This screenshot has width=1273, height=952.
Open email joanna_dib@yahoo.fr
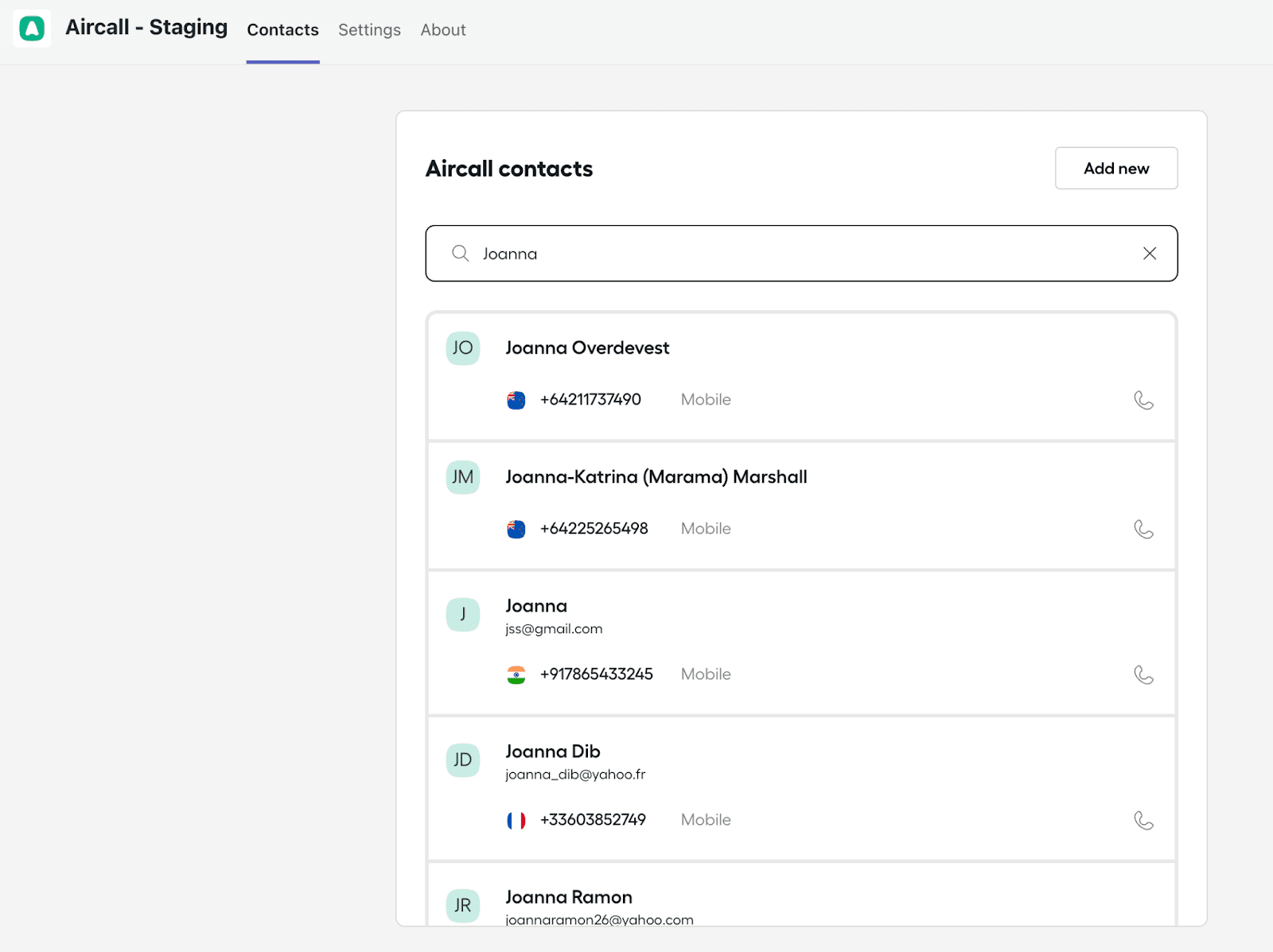575,775
